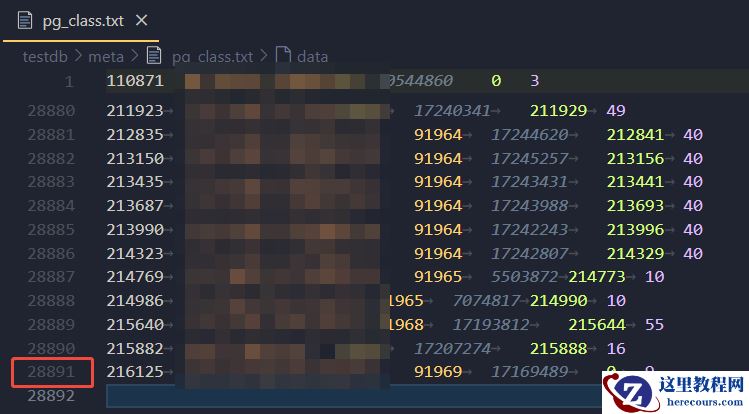Click italic value 17242243
The width and height of the screenshot is (749, 414).
pyautogui.click(x=529, y=230)
